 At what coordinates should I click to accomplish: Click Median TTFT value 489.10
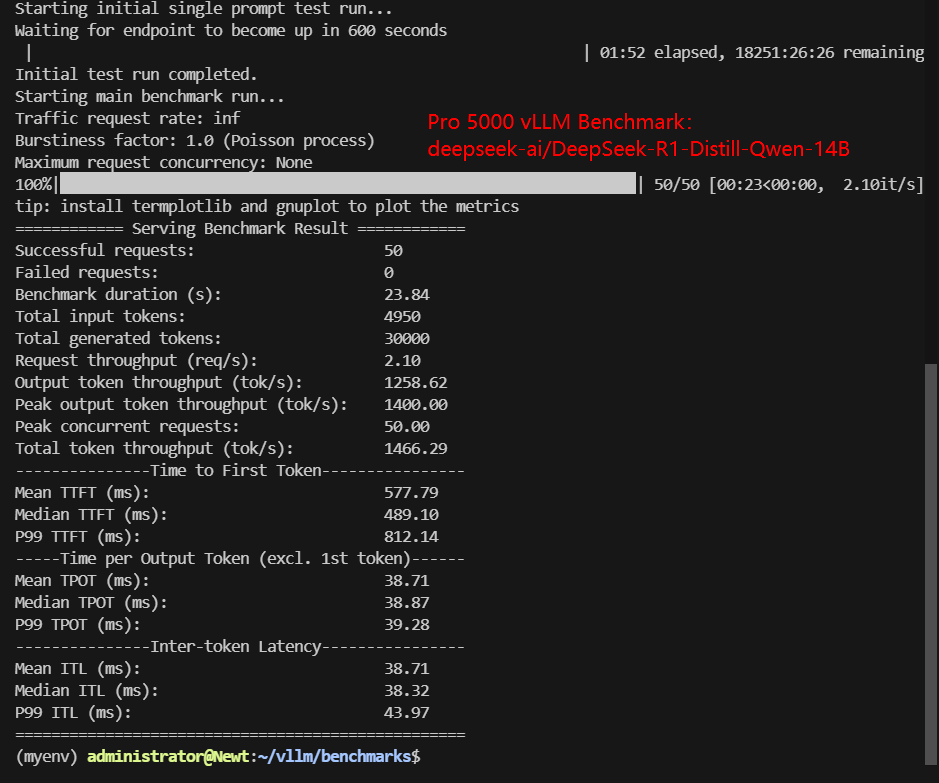[x=411, y=514]
